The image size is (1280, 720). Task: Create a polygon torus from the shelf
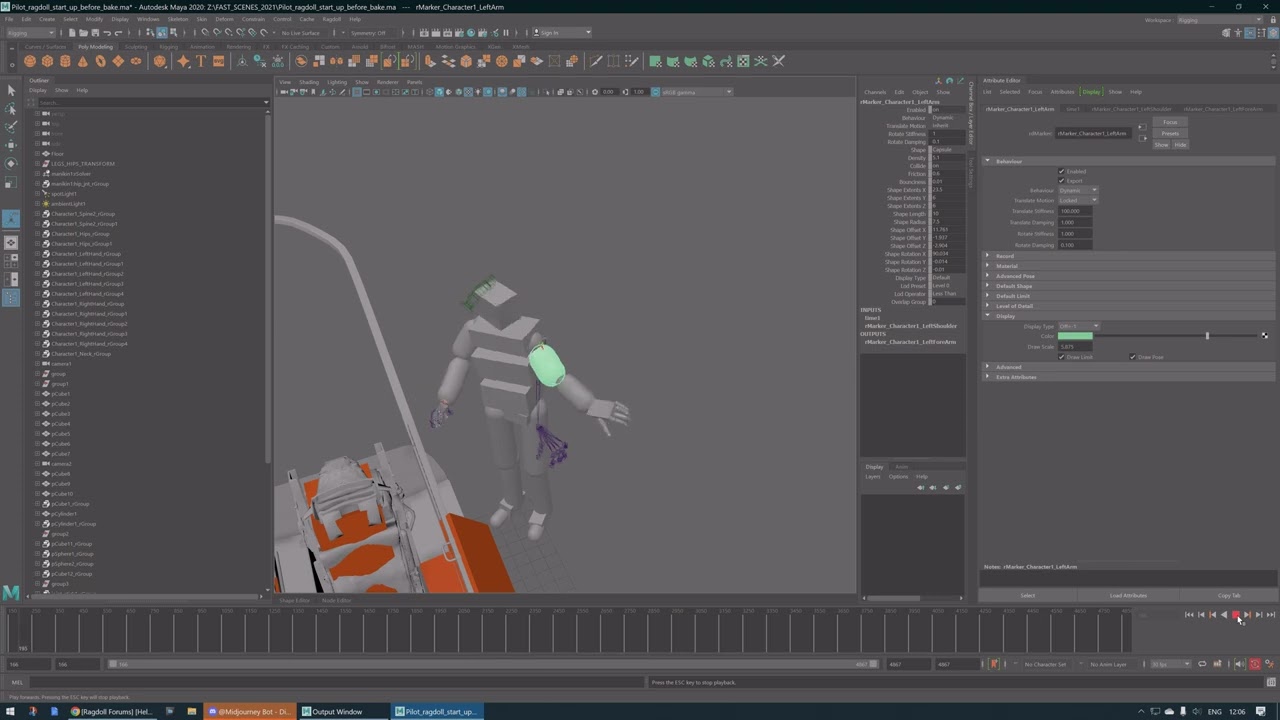(x=101, y=61)
